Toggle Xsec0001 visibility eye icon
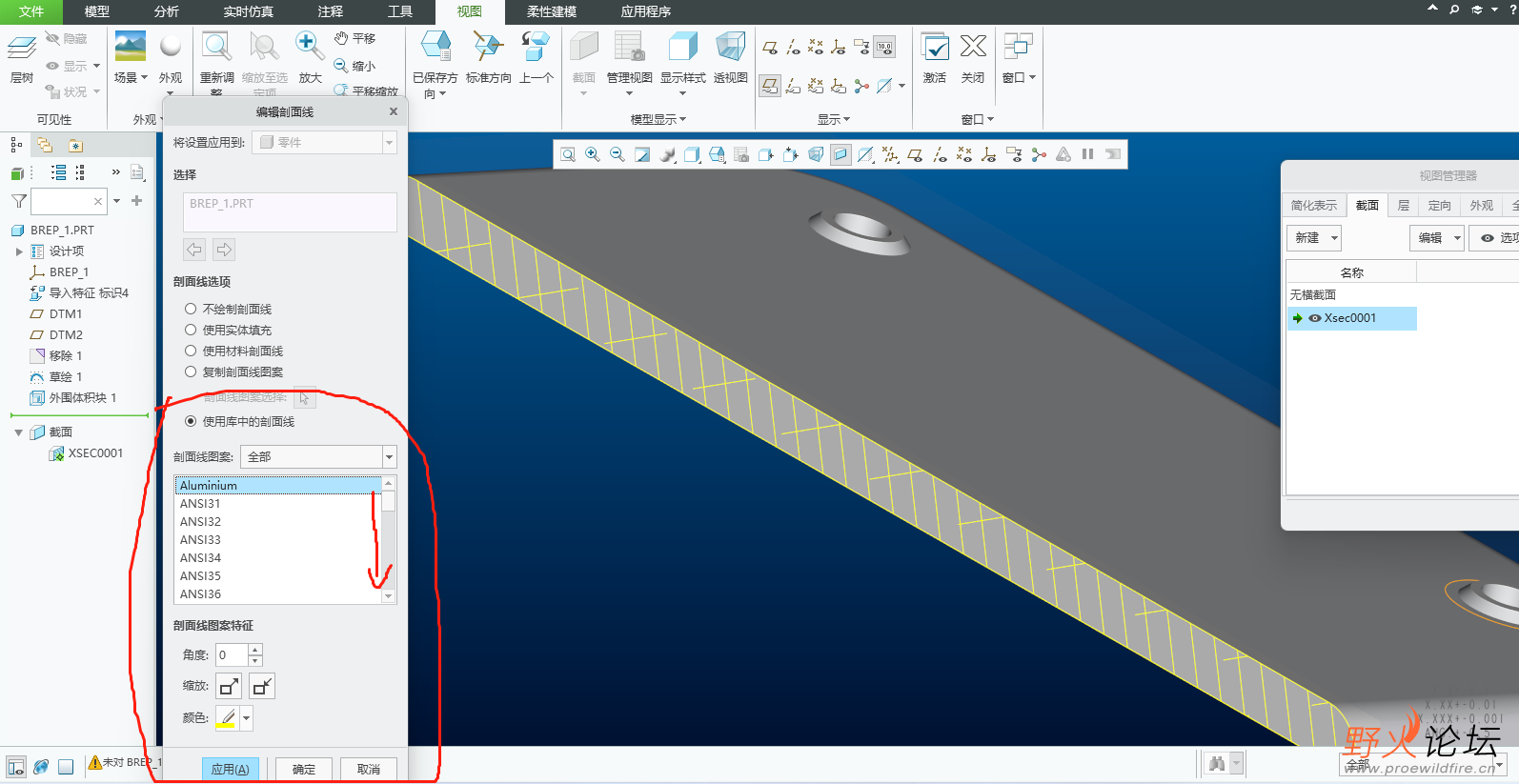 [1315, 318]
